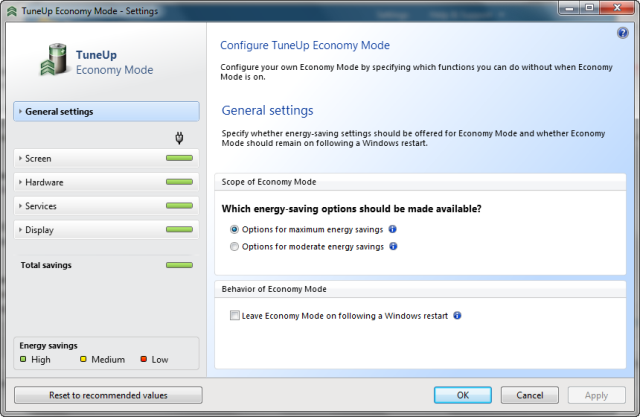Click Reset to recommended values button
This screenshot has height=417, width=640.
pos(108,395)
